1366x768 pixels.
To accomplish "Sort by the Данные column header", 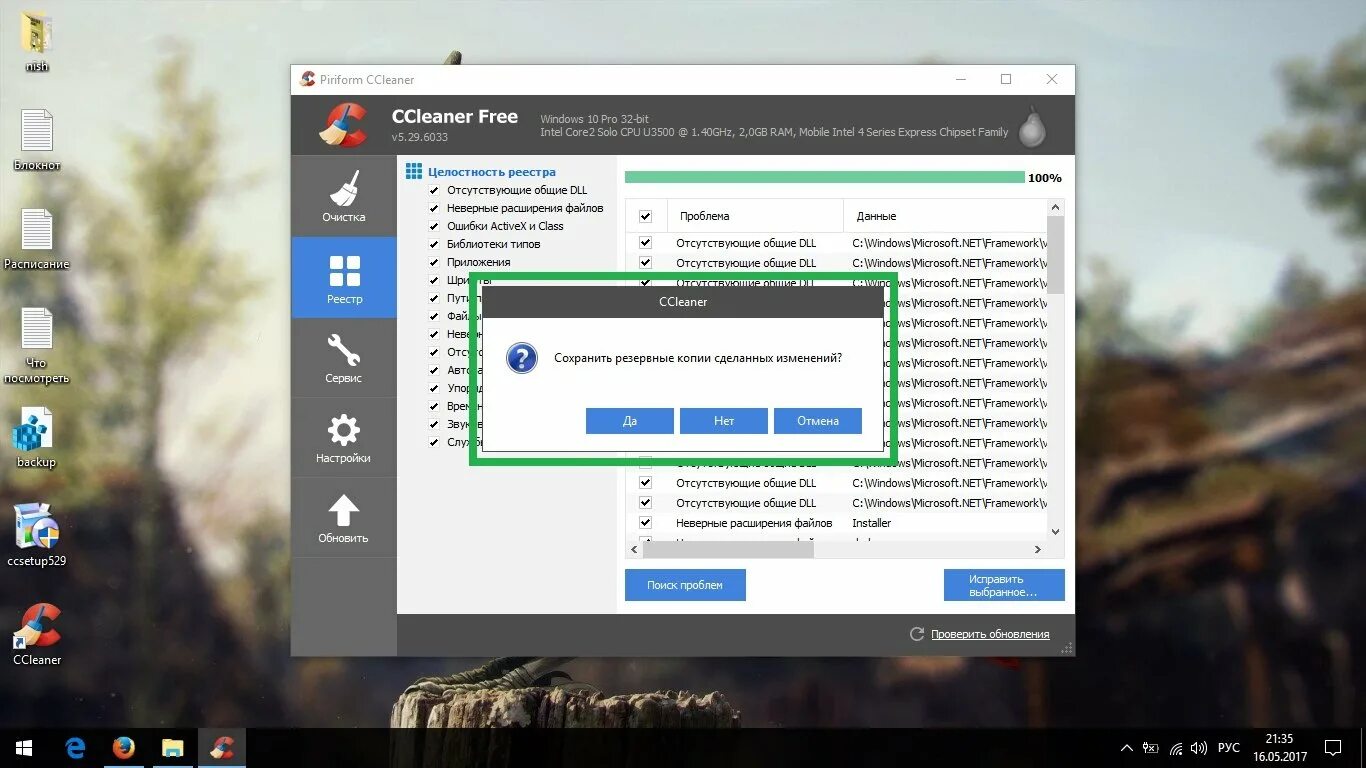I will coord(945,216).
